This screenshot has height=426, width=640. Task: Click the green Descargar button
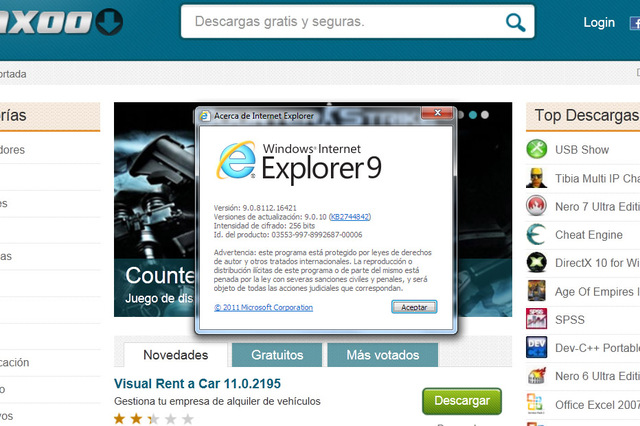(461, 401)
